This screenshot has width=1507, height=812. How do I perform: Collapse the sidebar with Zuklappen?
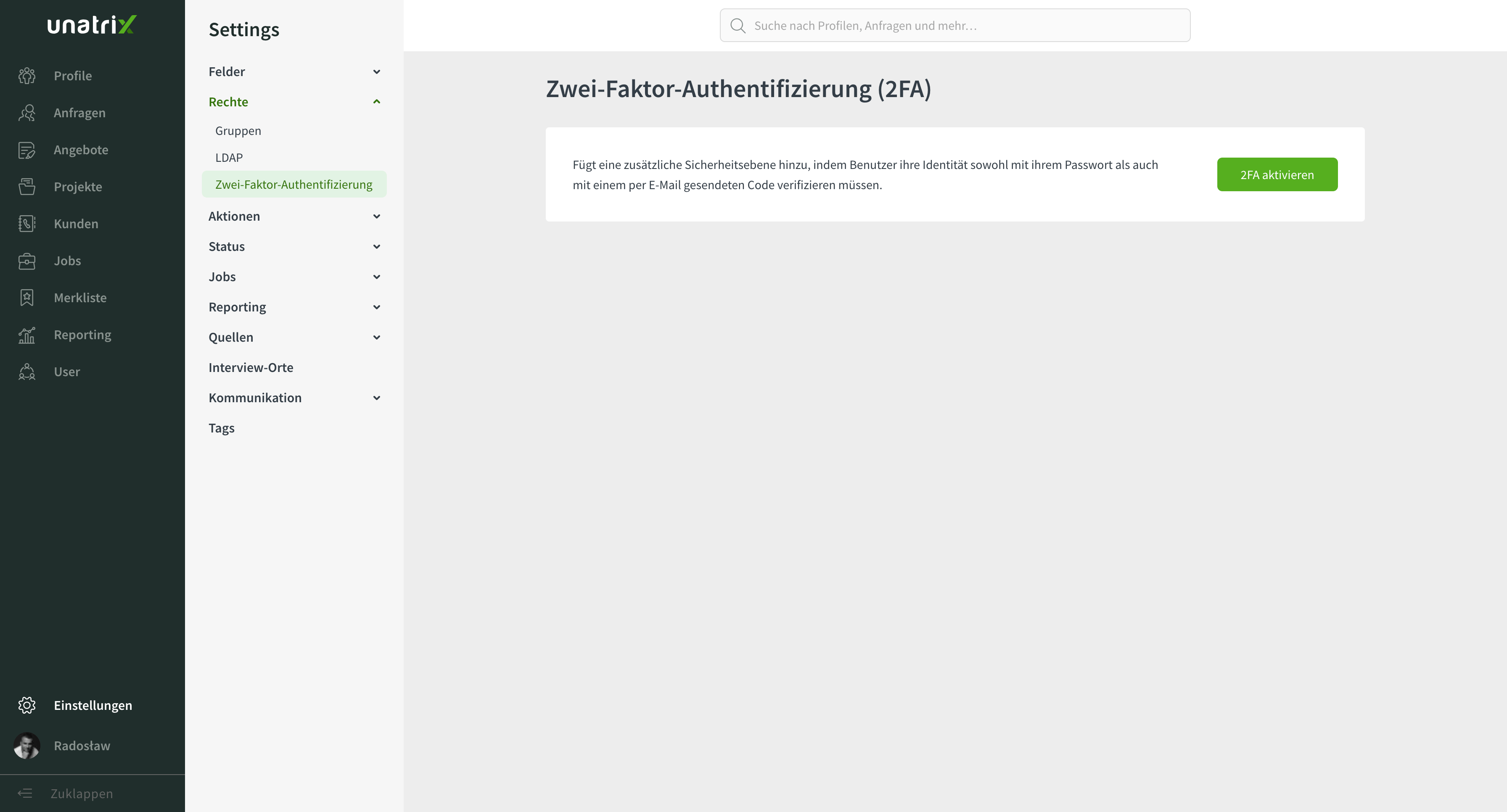click(81, 793)
